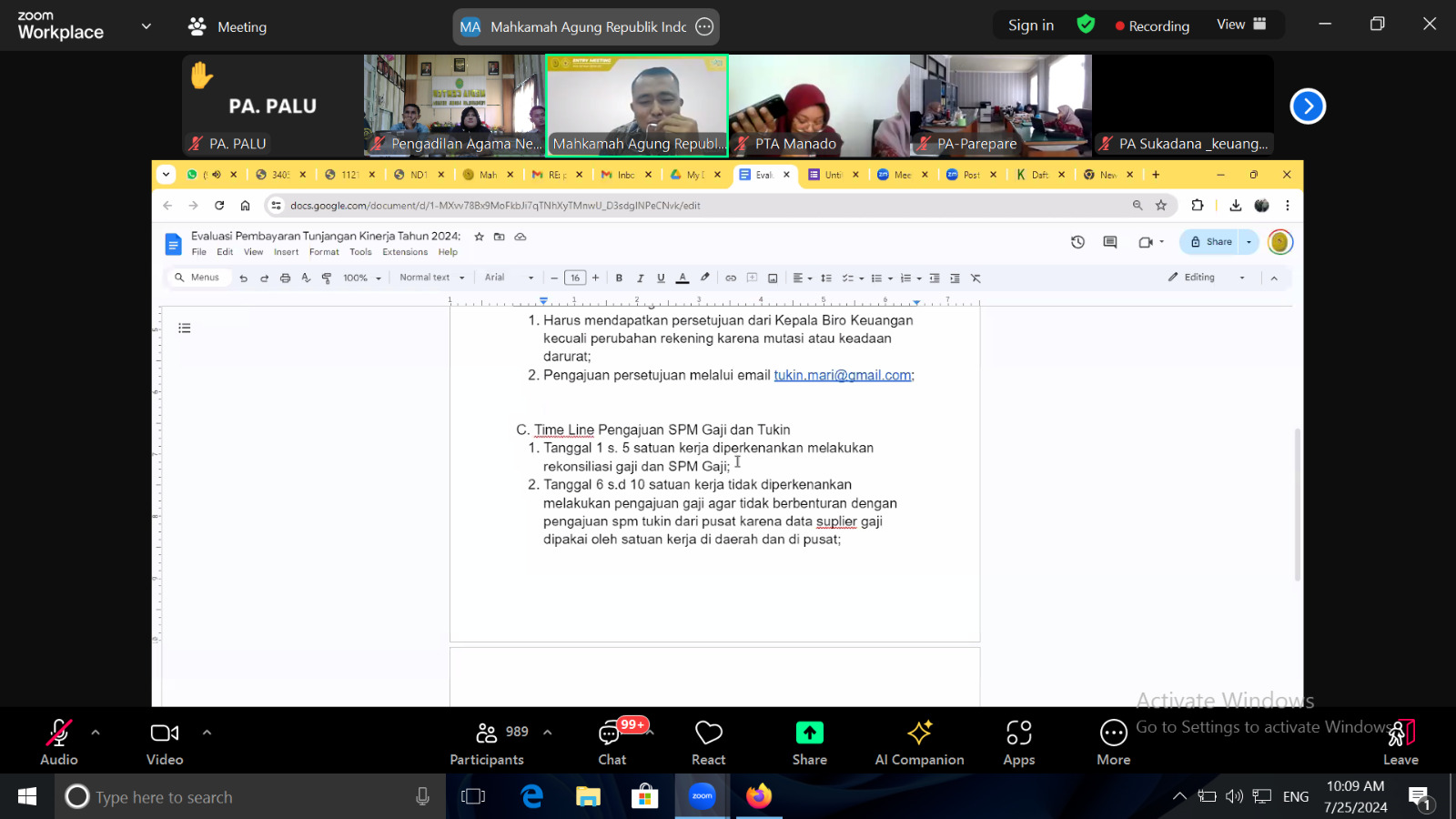
Task: Decrease the font size with minus
Action: tap(554, 278)
